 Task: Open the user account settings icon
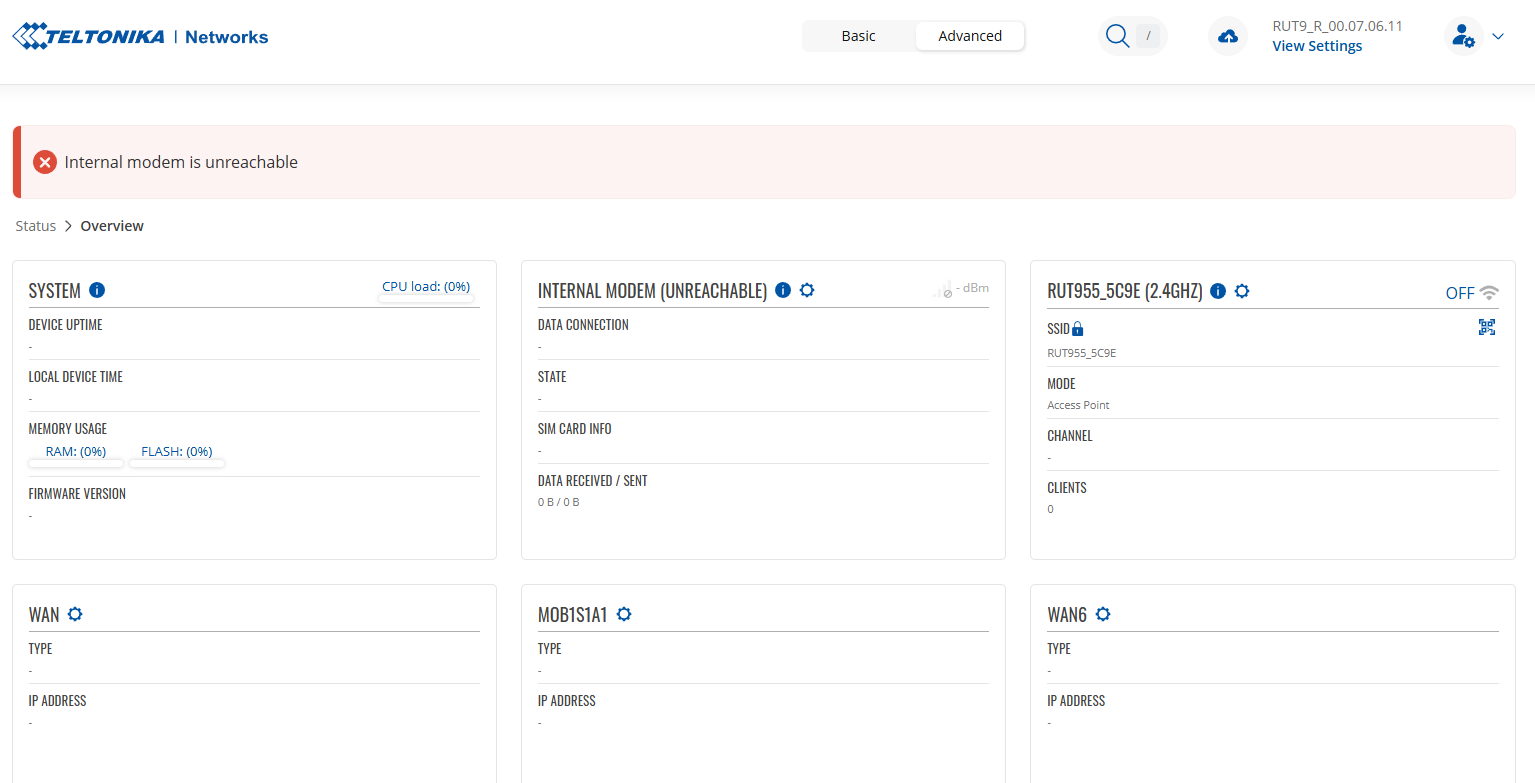coord(1463,37)
